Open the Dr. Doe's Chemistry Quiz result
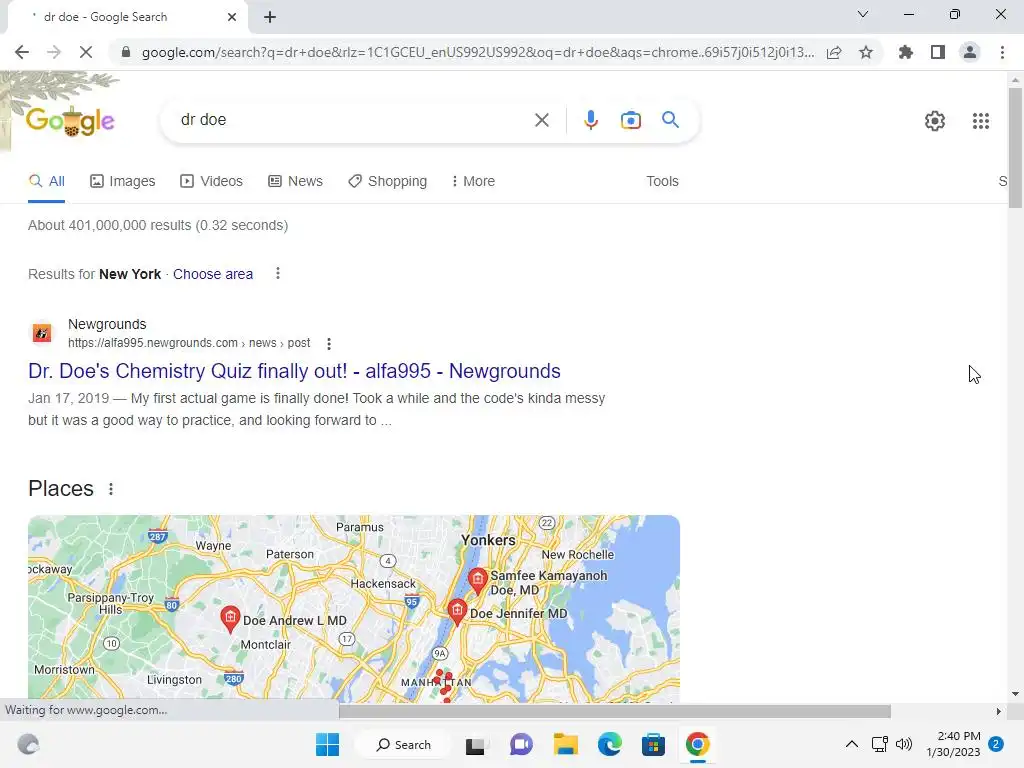Viewport: 1024px width, 768px height. tap(295, 371)
